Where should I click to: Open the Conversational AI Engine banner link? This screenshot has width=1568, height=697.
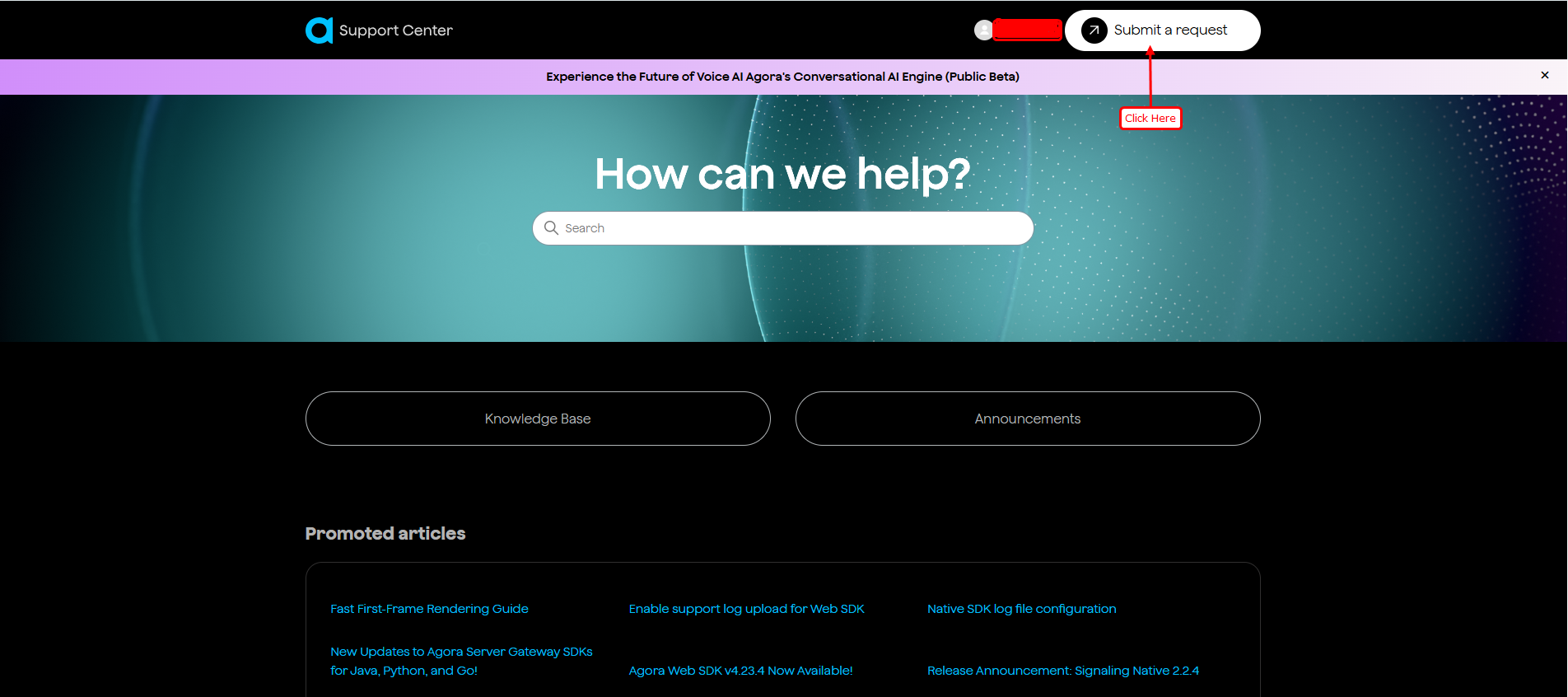[782, 77]
